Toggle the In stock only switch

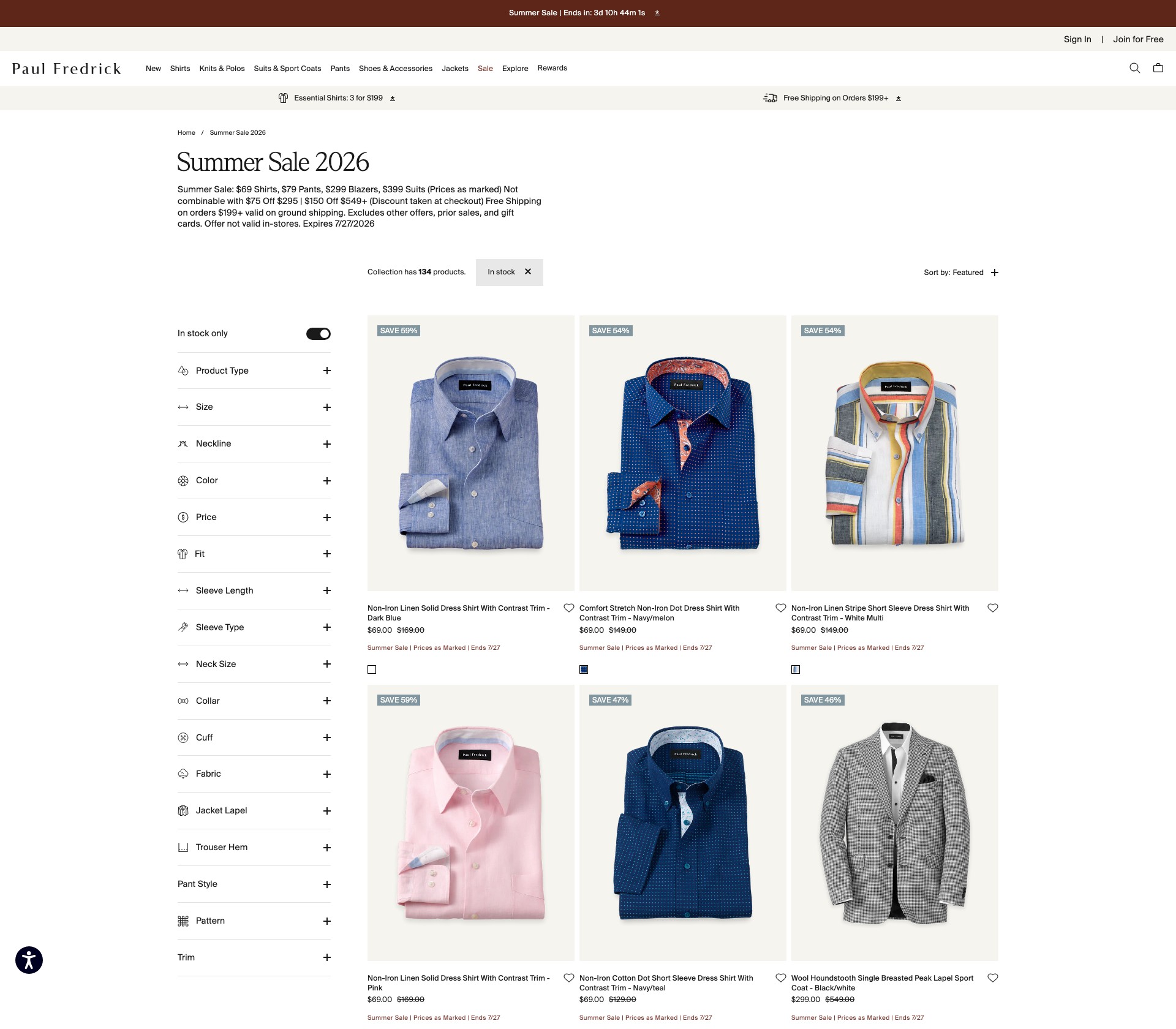pos(318,334)
